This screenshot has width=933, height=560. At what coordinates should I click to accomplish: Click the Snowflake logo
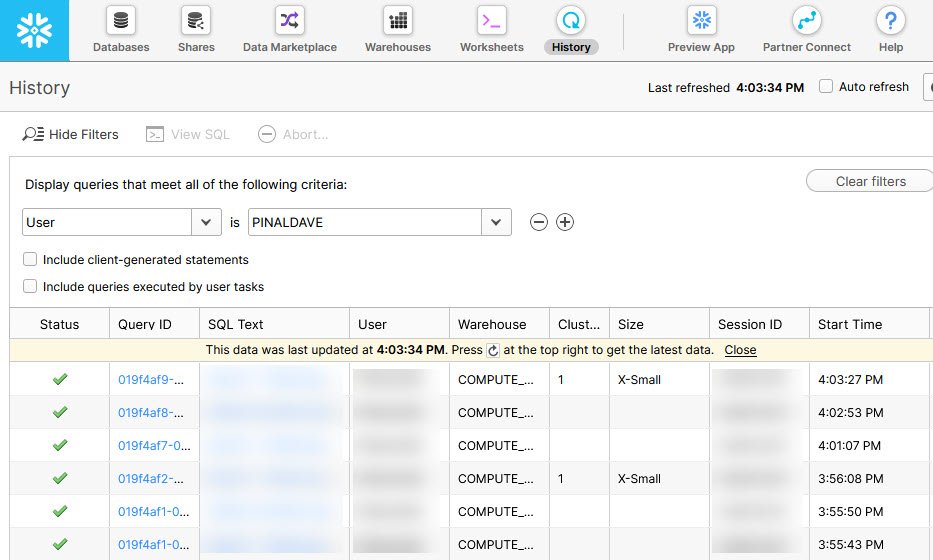35,30
